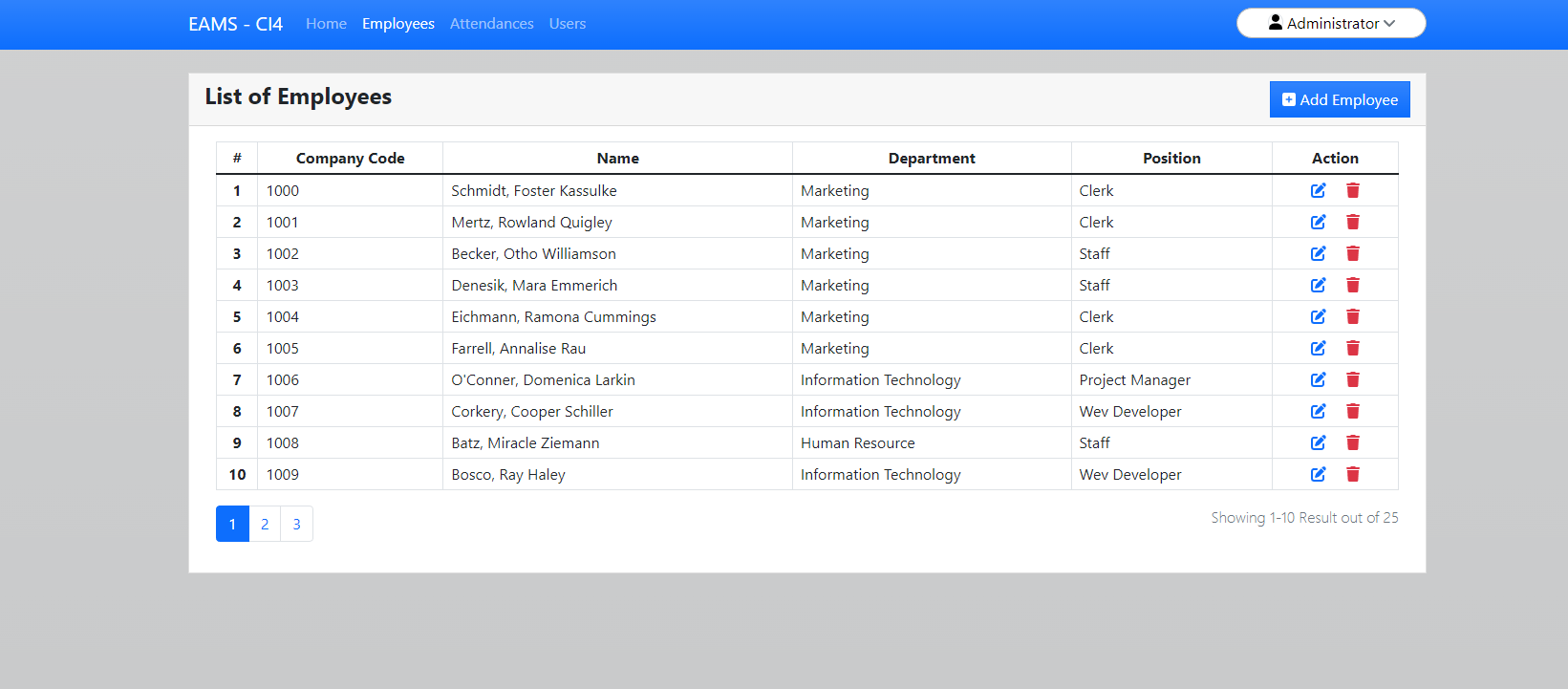
Task: Edit employee Farrell, Annalise Rau
Action: click(x=1318, y=348)
